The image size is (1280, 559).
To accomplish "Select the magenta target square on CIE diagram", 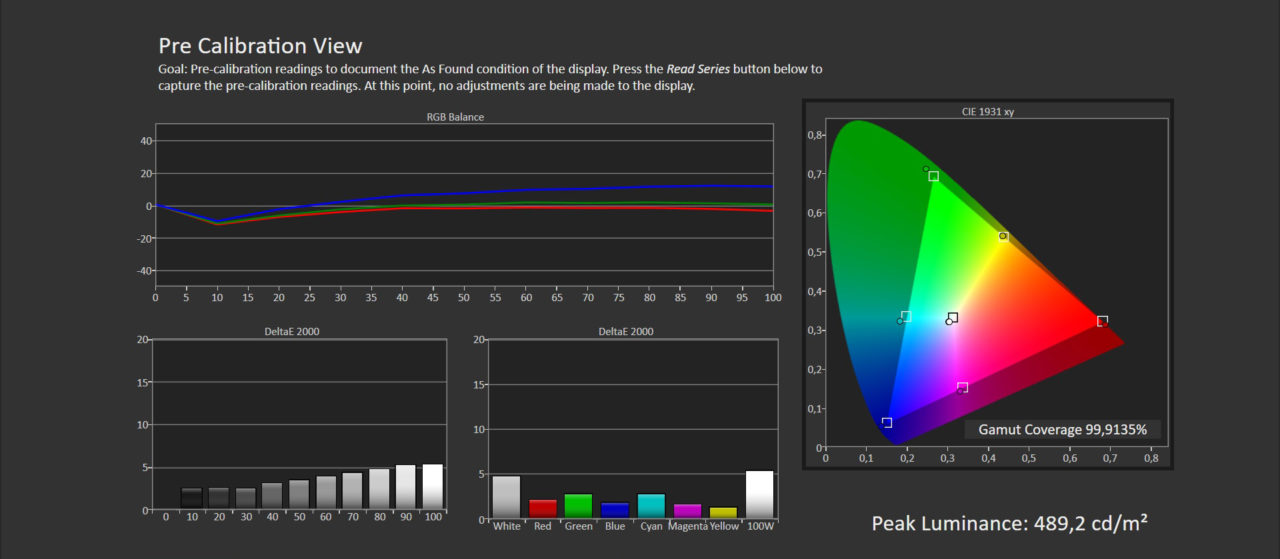I will click(962, 387).
